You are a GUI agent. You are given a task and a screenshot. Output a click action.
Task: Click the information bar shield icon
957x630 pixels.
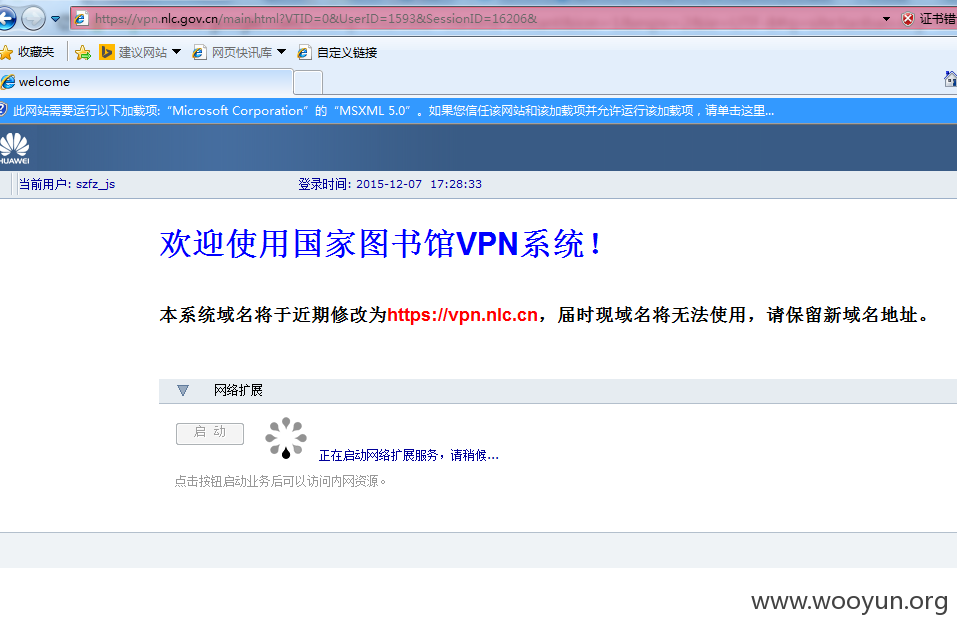(3, 110)
